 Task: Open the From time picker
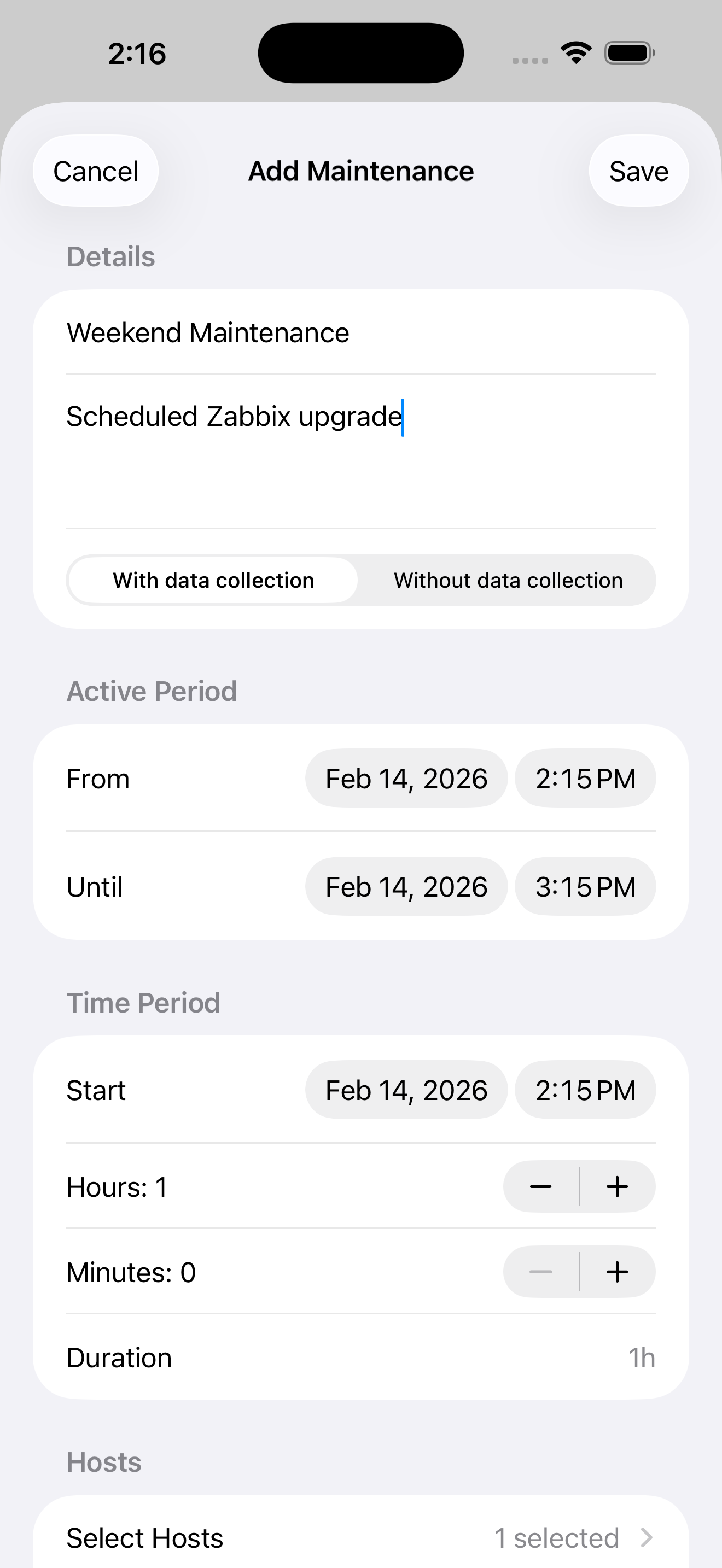click(x=585, y=779)
